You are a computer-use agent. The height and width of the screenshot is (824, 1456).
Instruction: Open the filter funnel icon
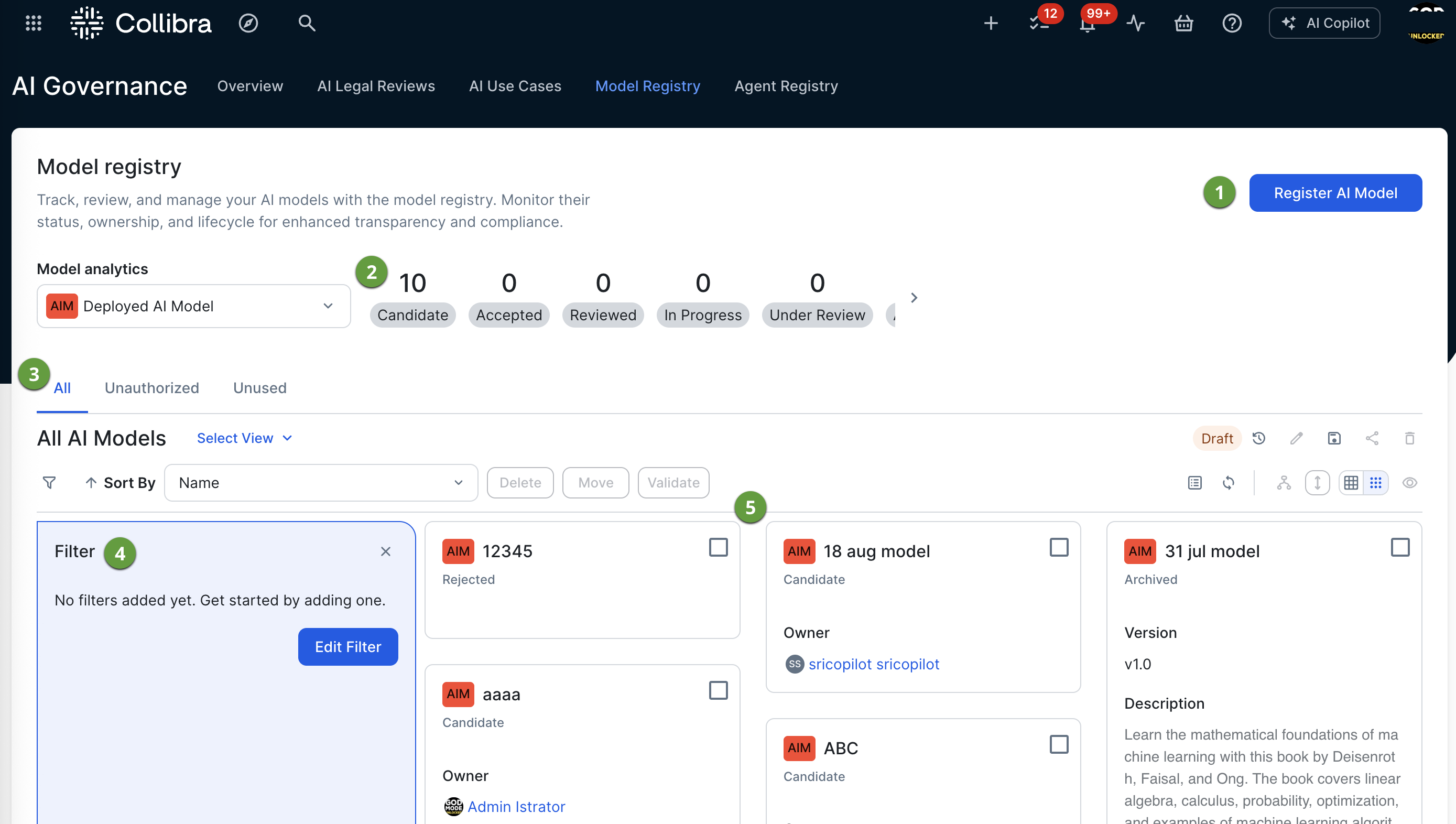[49, 483]
